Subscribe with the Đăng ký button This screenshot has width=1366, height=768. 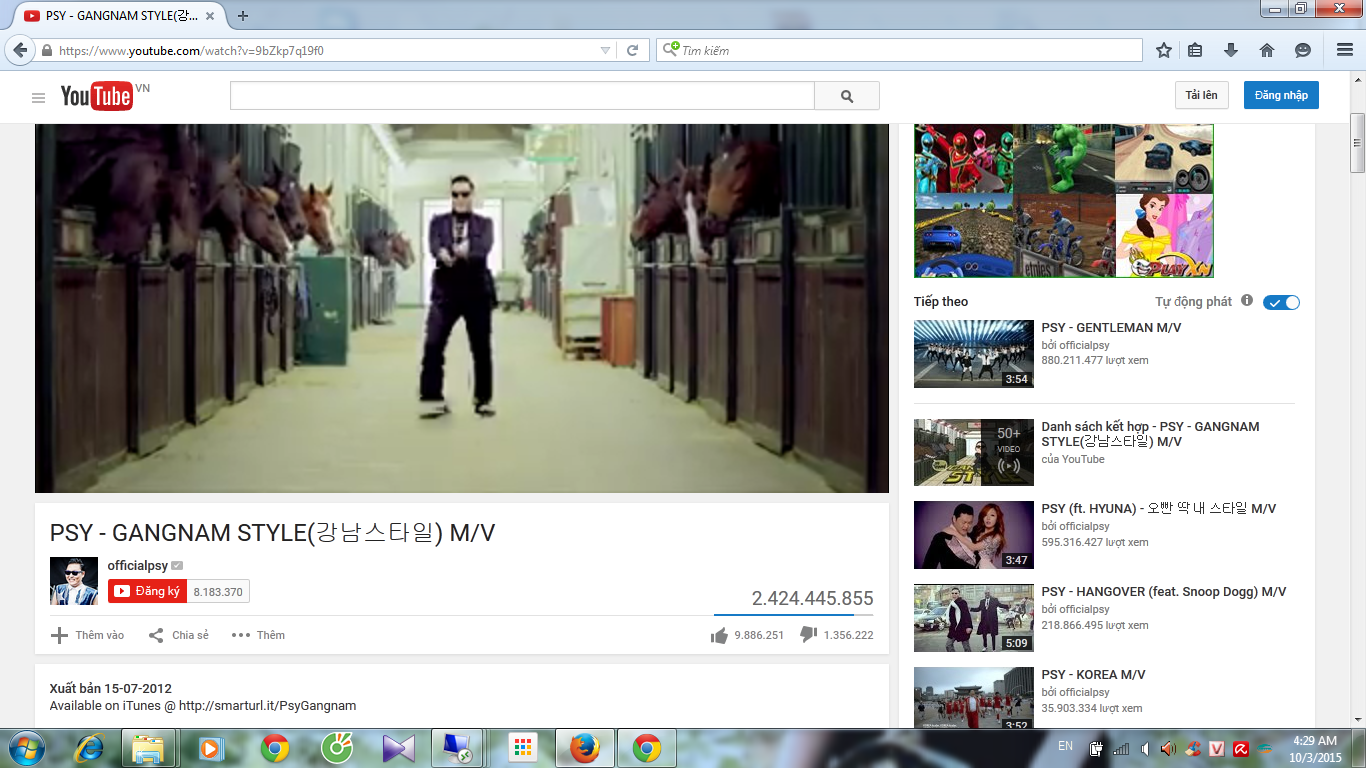147,591
